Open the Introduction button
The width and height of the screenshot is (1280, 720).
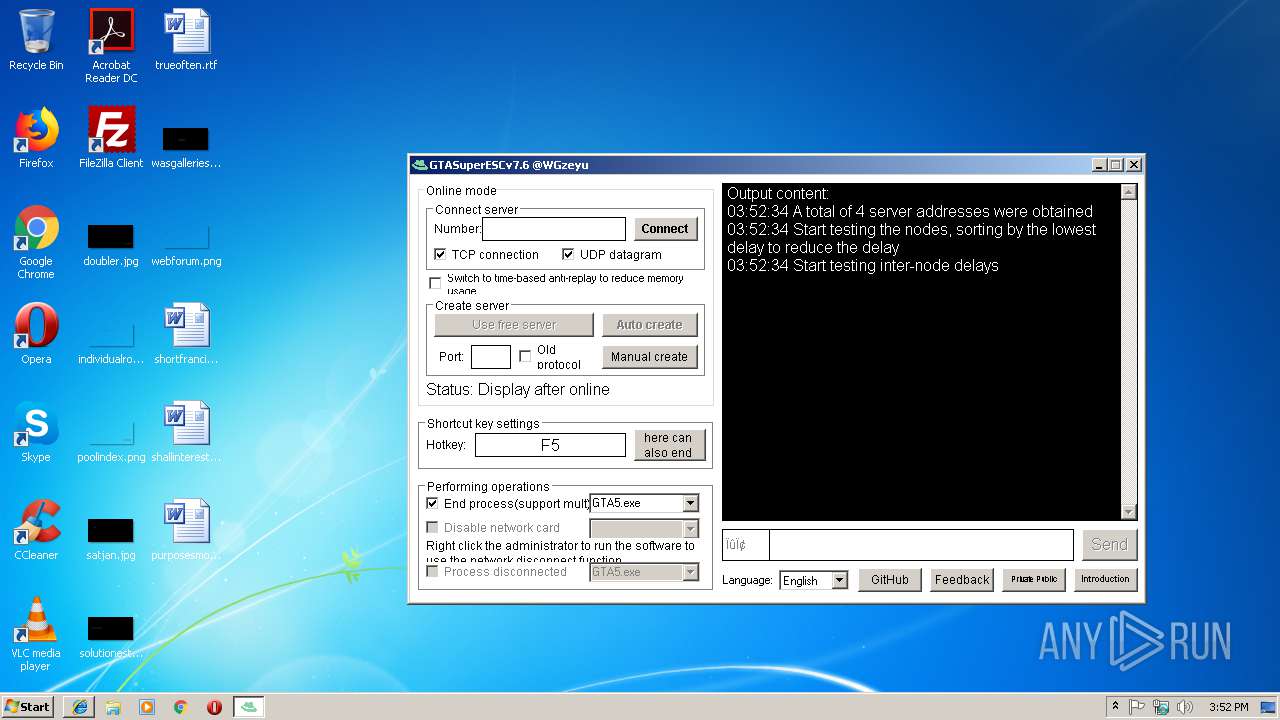tap(1106, 580)
